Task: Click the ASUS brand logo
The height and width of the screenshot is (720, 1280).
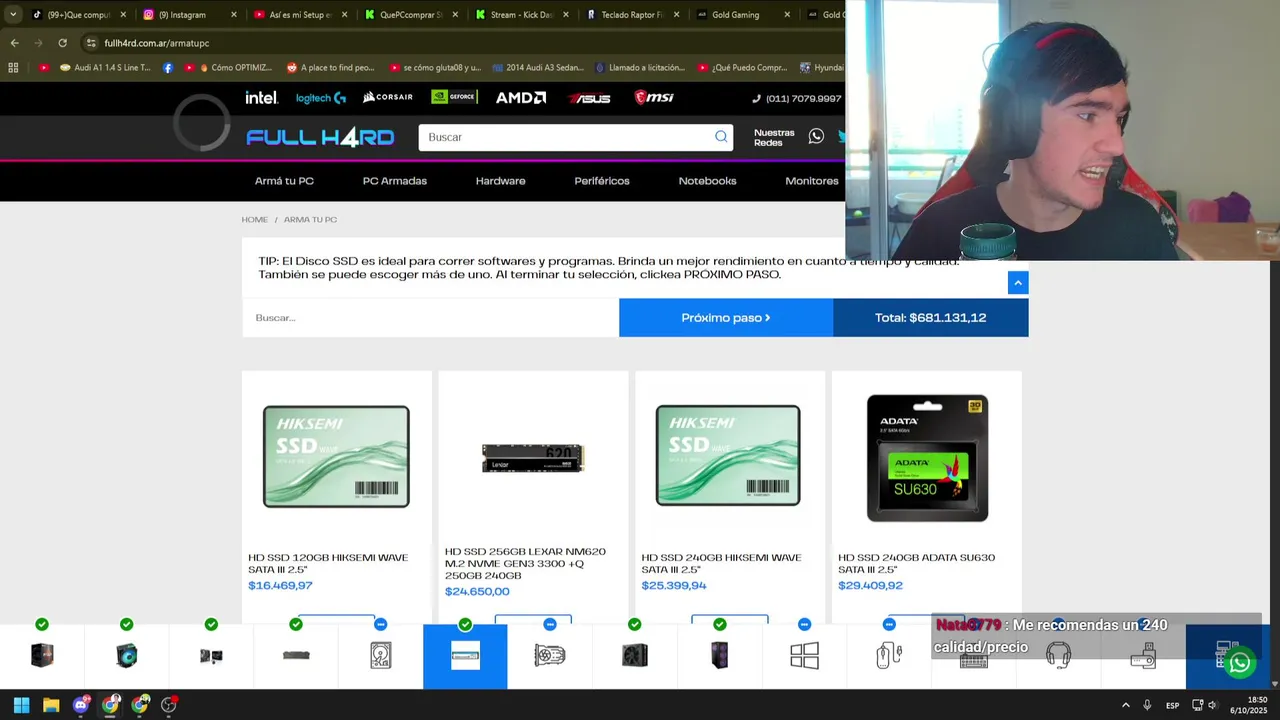Action: (x=589, y=97)
